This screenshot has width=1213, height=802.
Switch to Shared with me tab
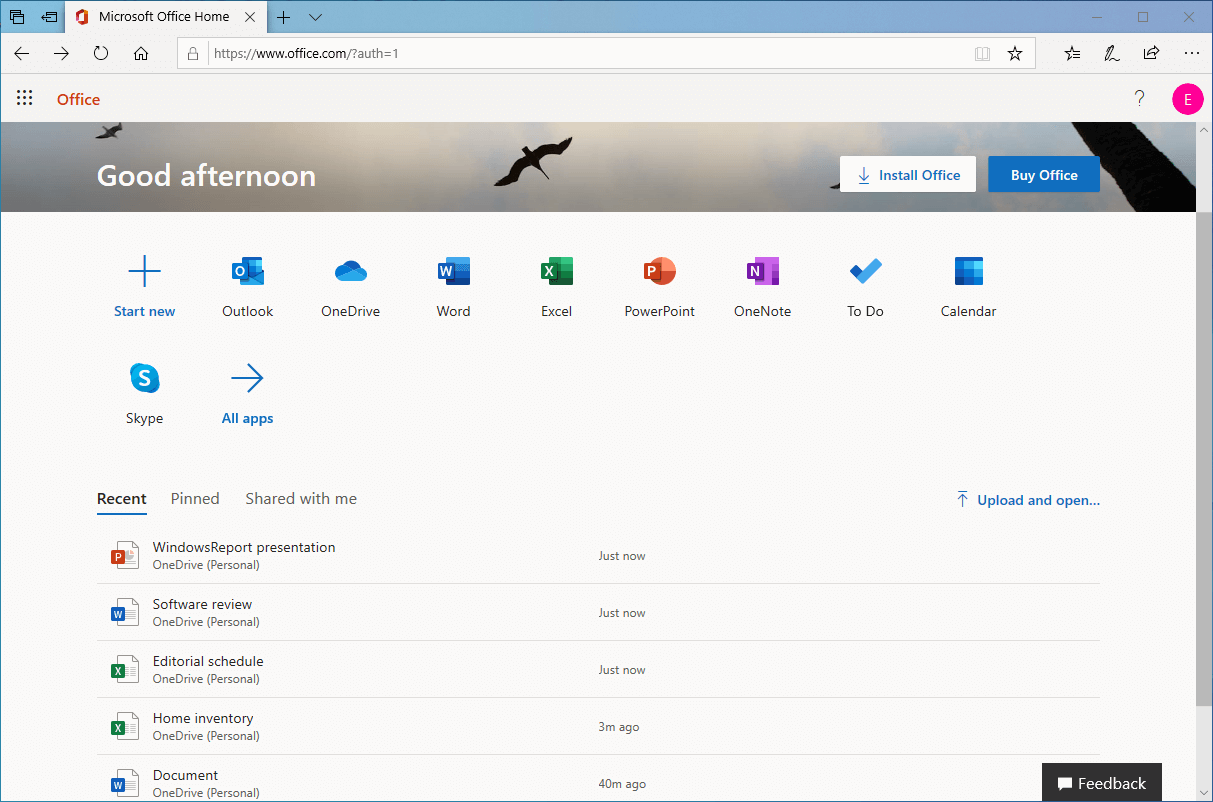301,499
